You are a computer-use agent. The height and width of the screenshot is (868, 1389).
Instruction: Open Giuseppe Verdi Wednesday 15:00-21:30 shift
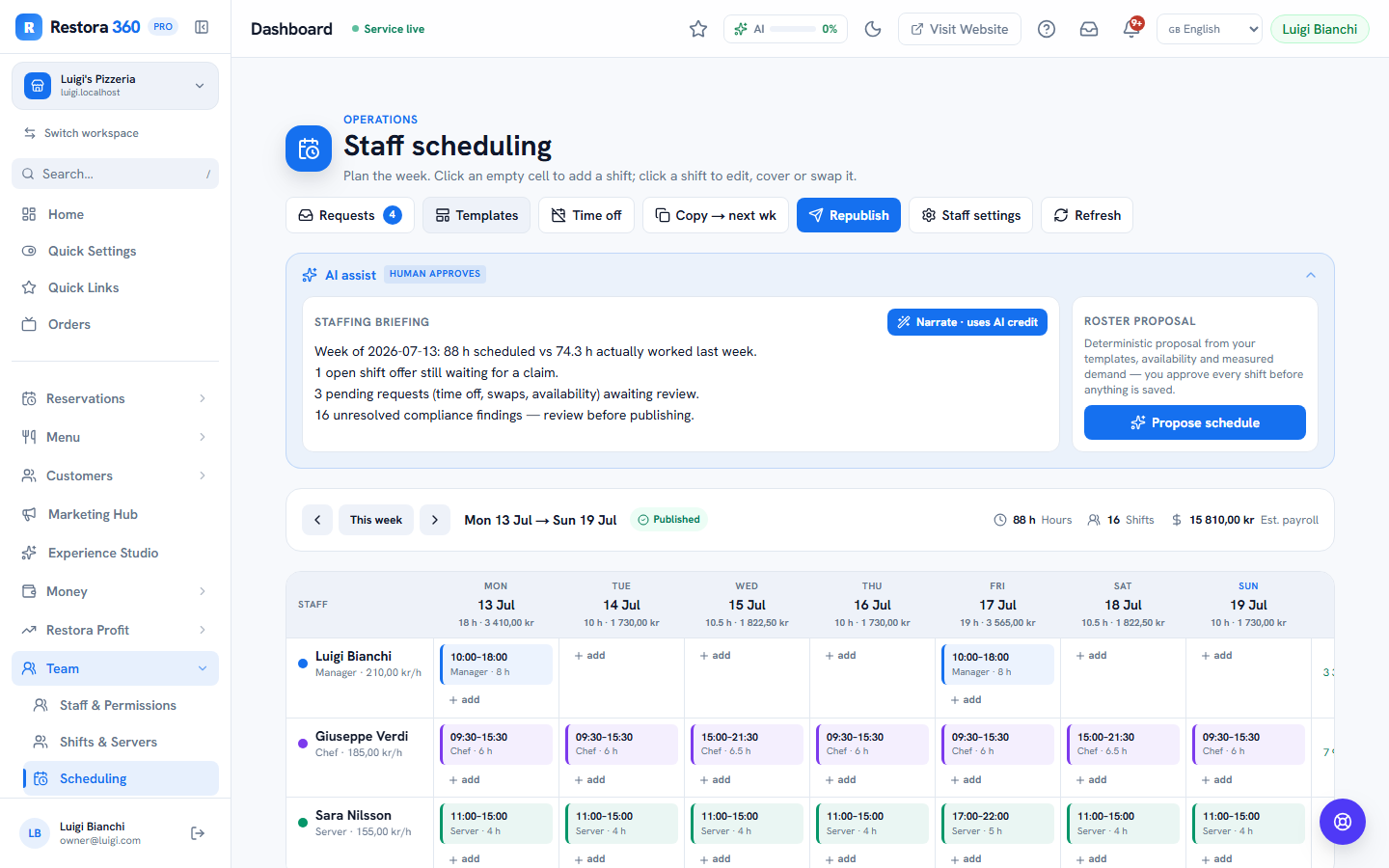click(x=747, y=745)
